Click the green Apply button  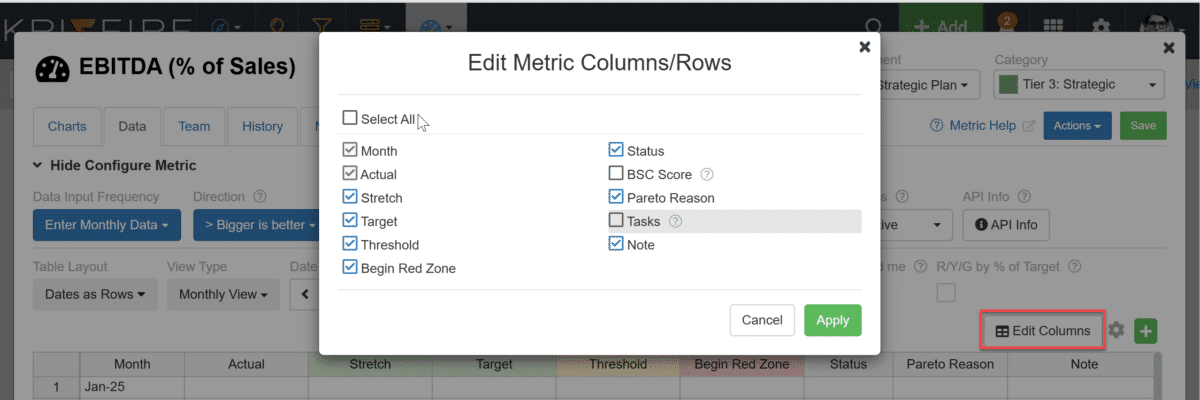833,320
